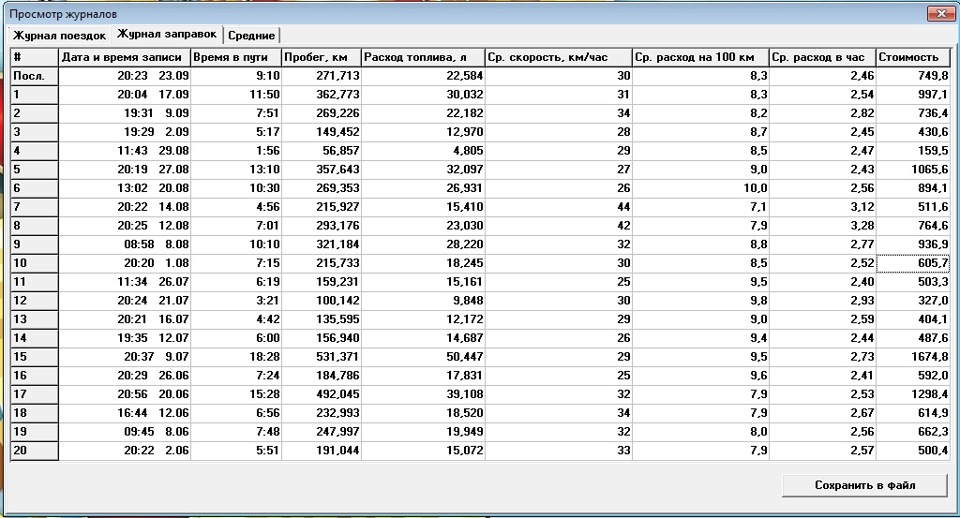The image size is (960, 518).
Task: Click cost cell 327,0
Action: coord(913,301)
